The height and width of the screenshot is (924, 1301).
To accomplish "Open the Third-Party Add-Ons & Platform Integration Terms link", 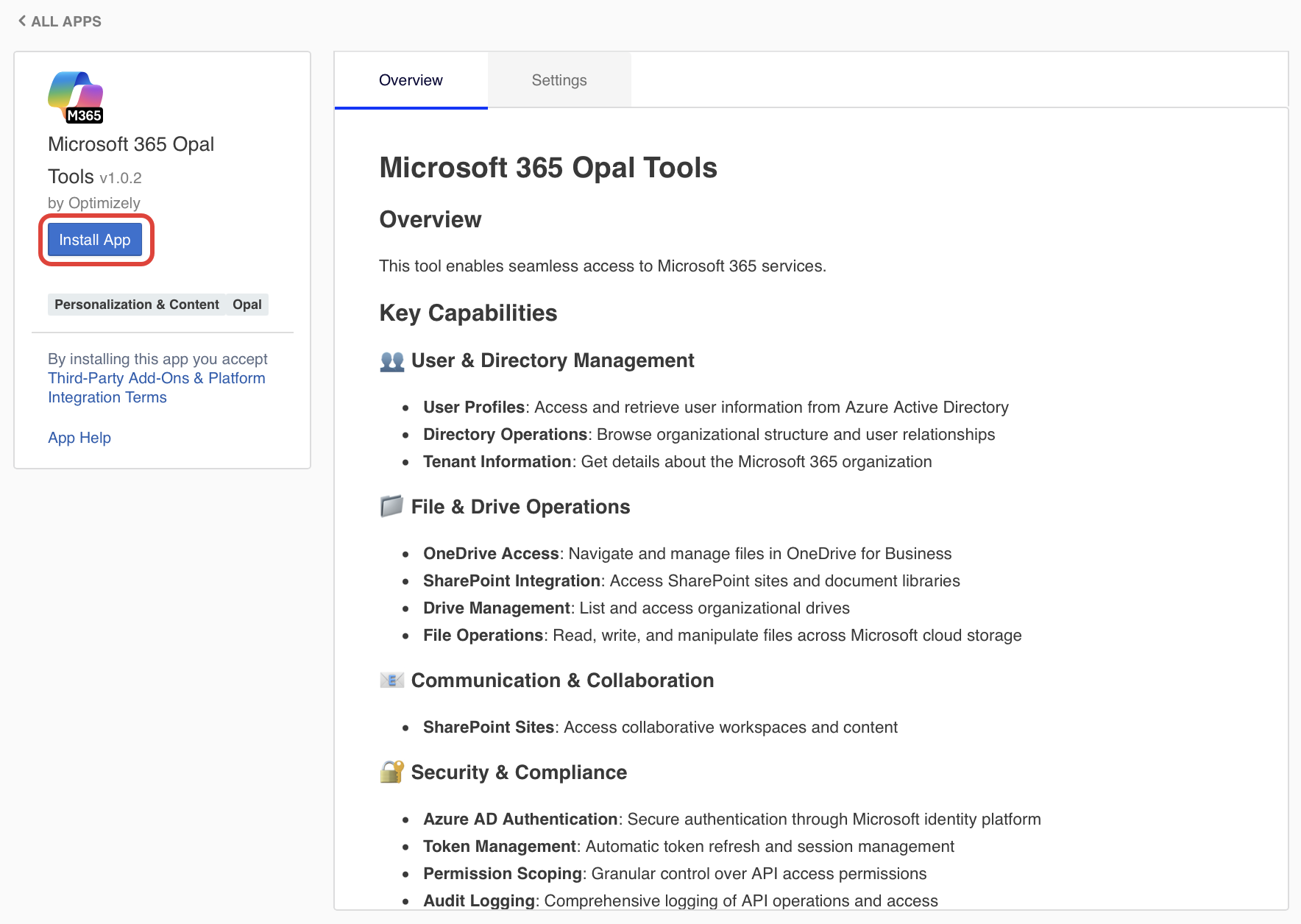I will pyautogui.click(x=156, y=387).
